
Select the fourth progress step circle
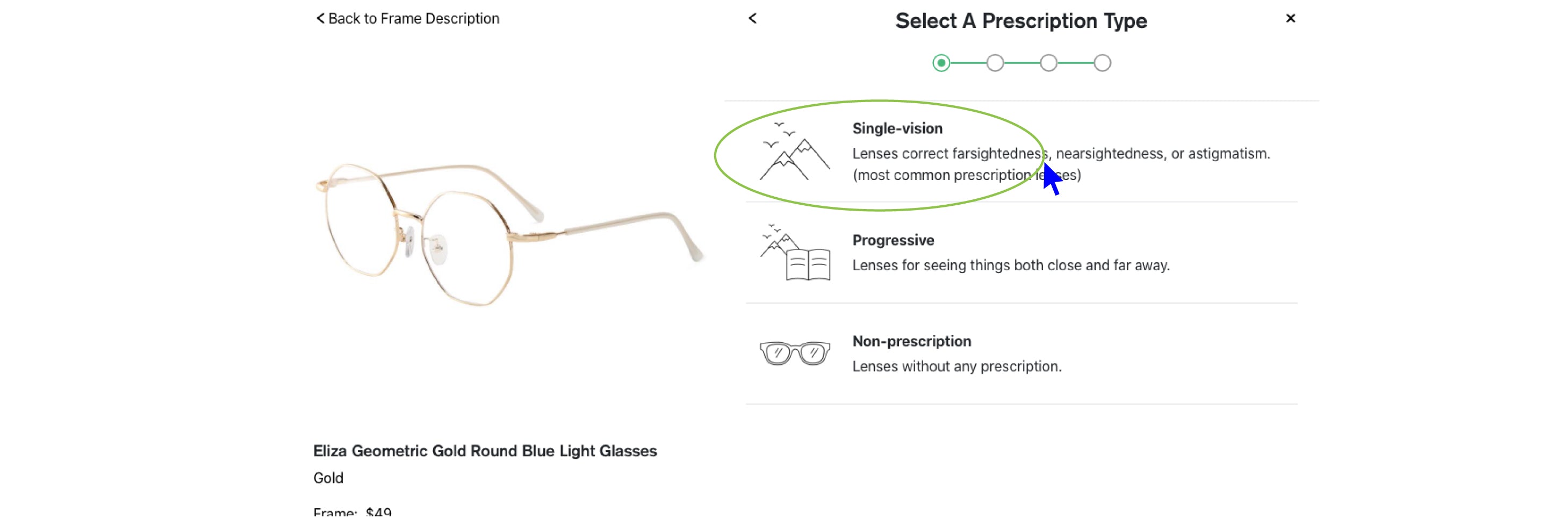click(x=1102, y=63)
